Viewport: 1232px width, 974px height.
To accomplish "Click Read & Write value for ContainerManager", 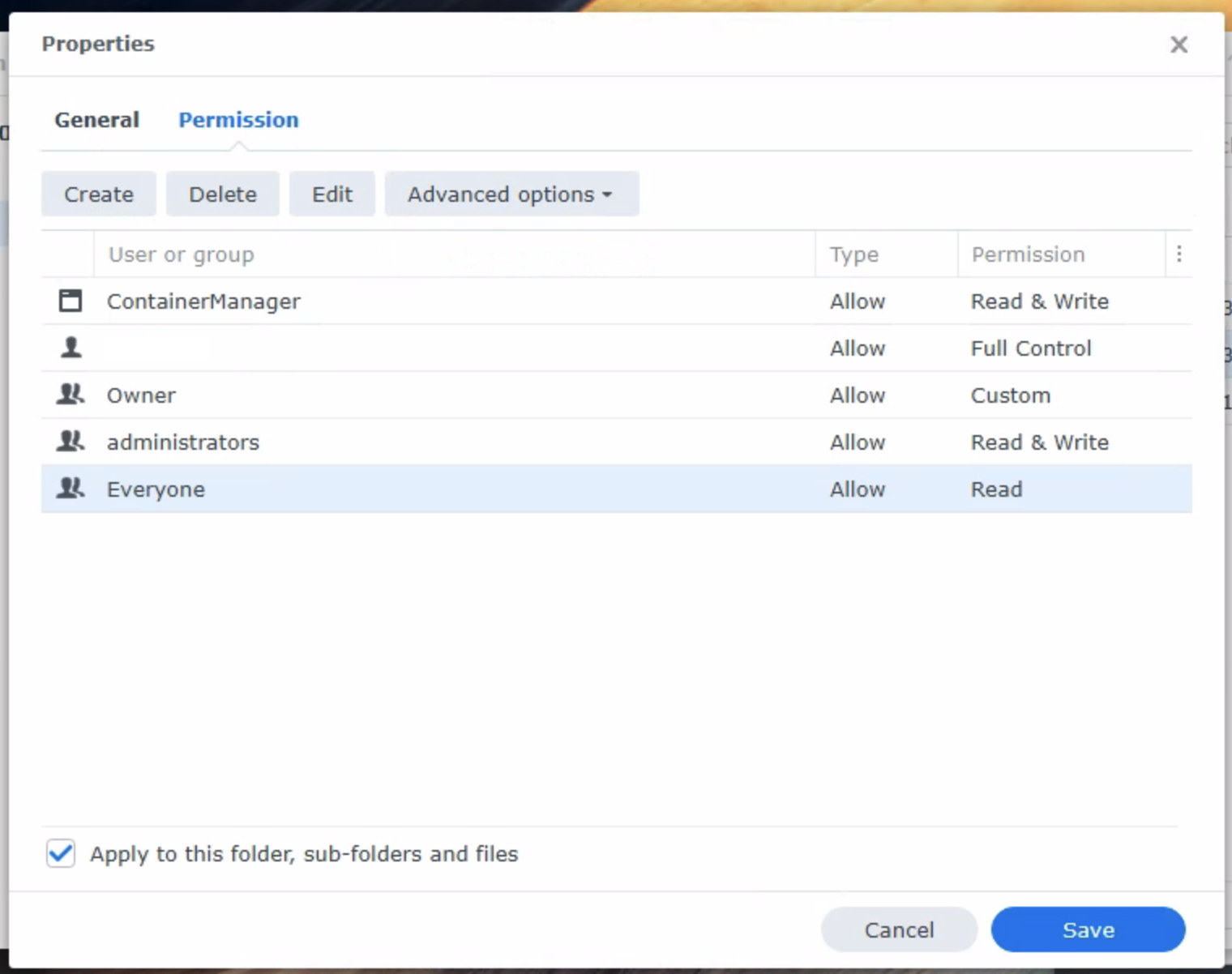I will (1040, 301).
